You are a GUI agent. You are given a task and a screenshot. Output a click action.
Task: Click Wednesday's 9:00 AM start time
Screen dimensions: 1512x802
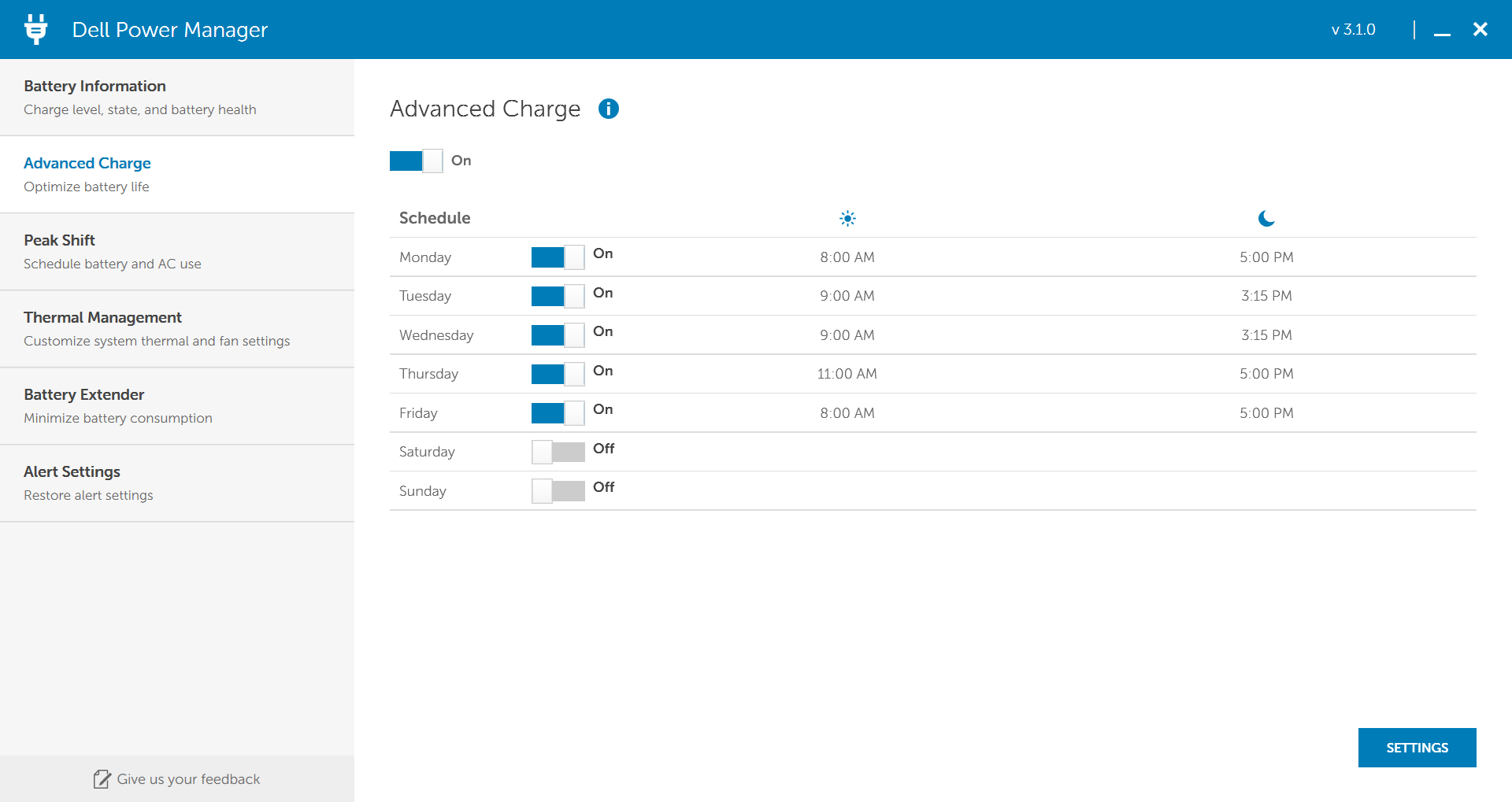847,335
